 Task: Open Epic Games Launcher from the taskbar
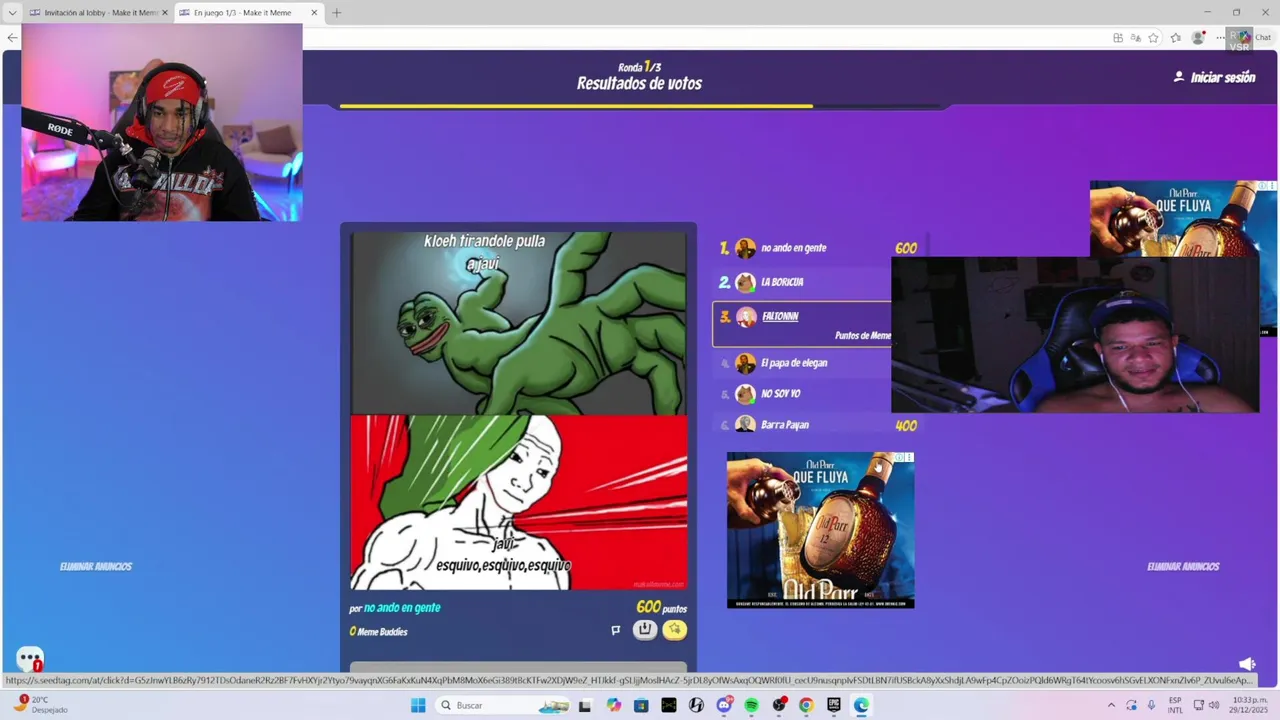tap(833, 705)
